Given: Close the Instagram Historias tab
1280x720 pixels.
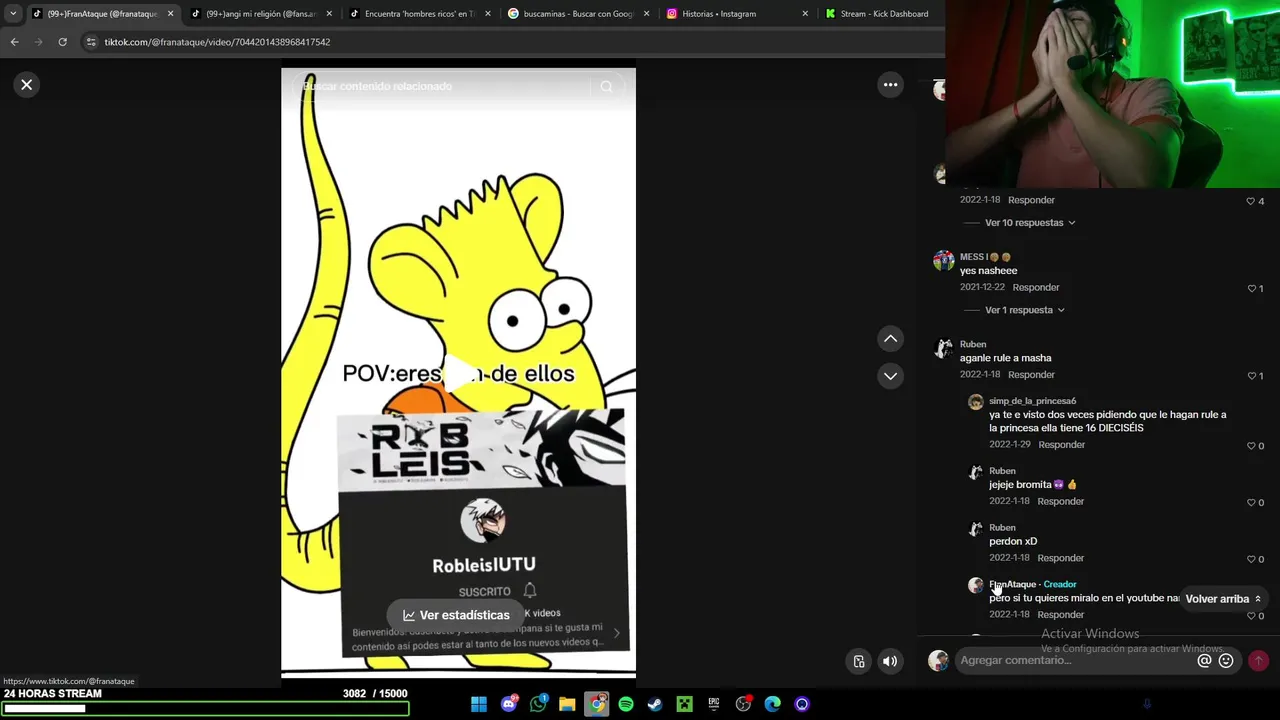Looking at the screenshot, I should (805, 14).
